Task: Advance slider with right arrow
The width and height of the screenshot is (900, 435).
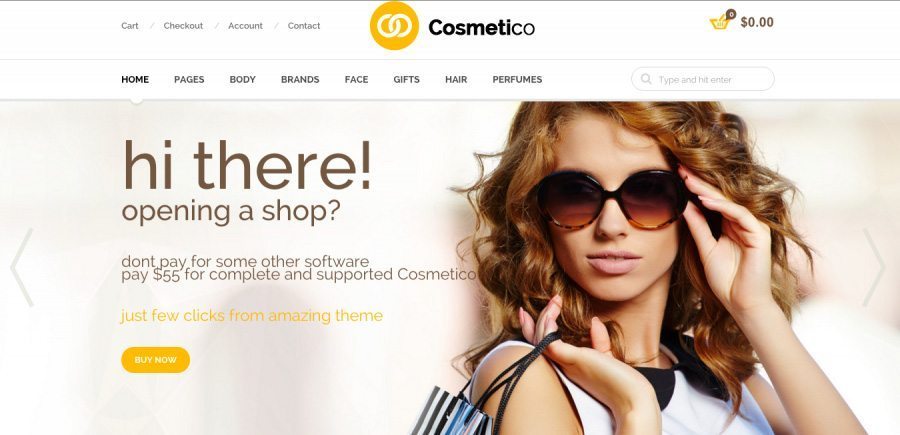Action: click(873, 267)
